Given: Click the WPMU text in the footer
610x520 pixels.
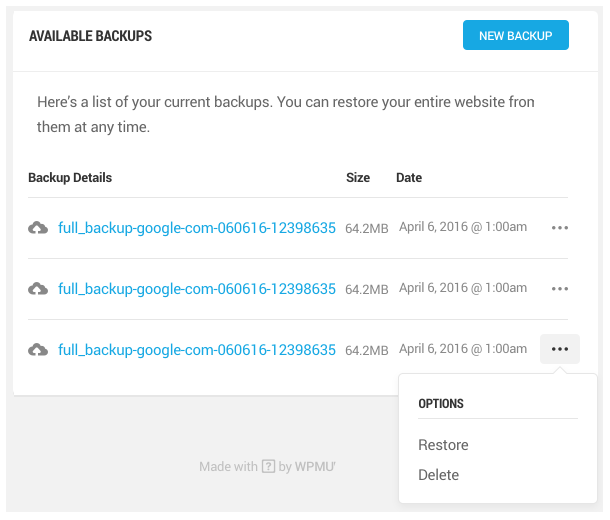Looking at the screenshot, I should [314, 466].
